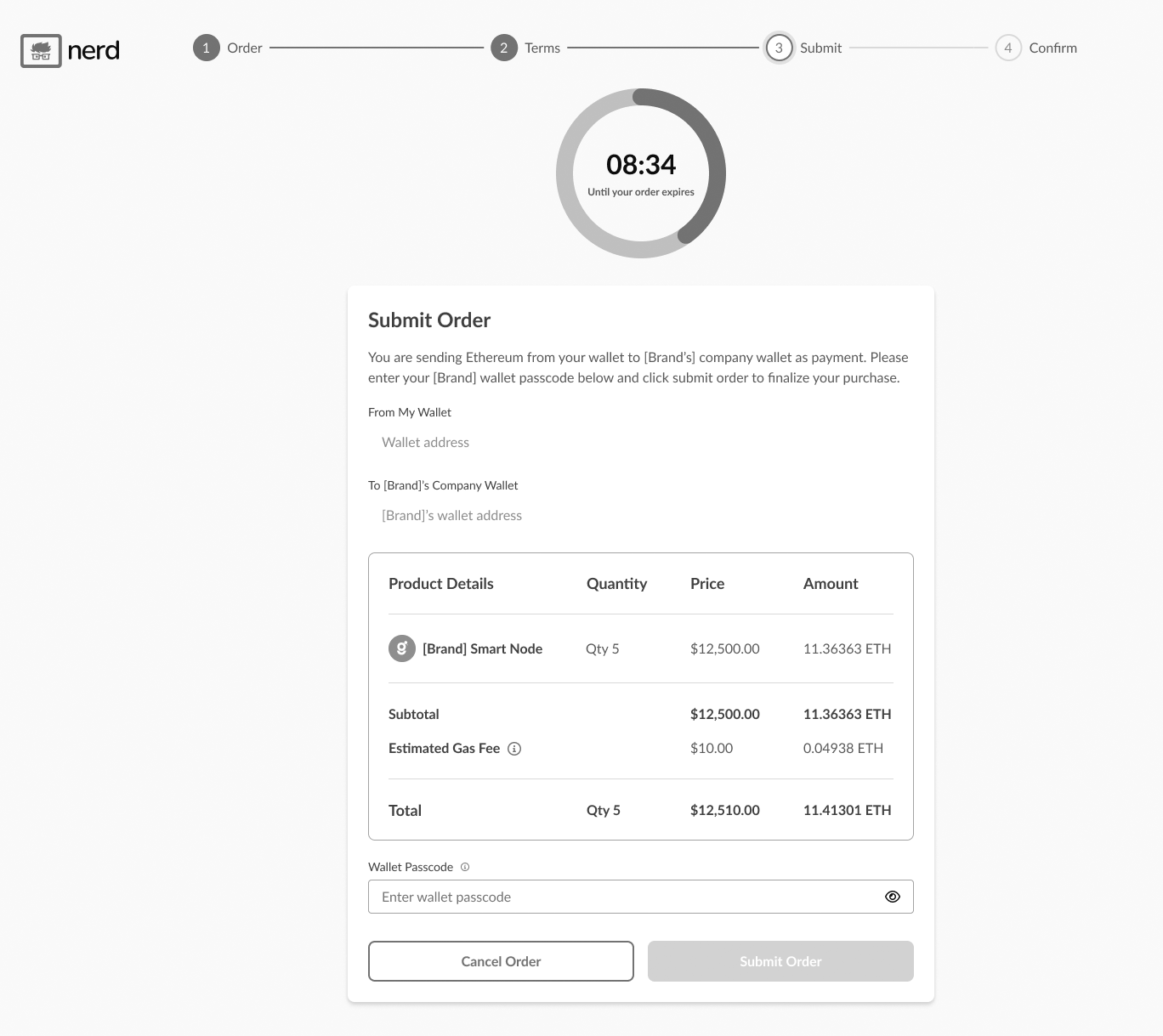Go to step 2 Terms
The image size is (1163, 1036).
[x=525, y=48]
